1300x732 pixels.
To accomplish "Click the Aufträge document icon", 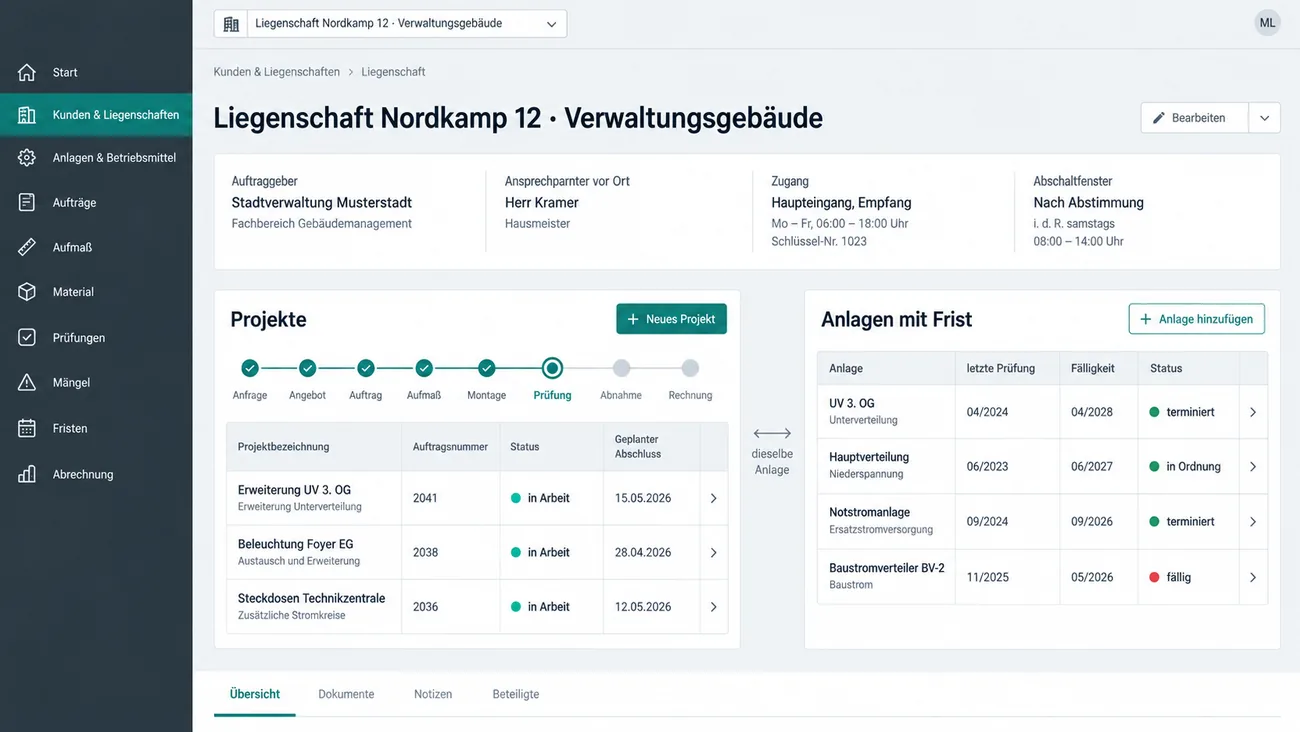I will tap(27, 203).
